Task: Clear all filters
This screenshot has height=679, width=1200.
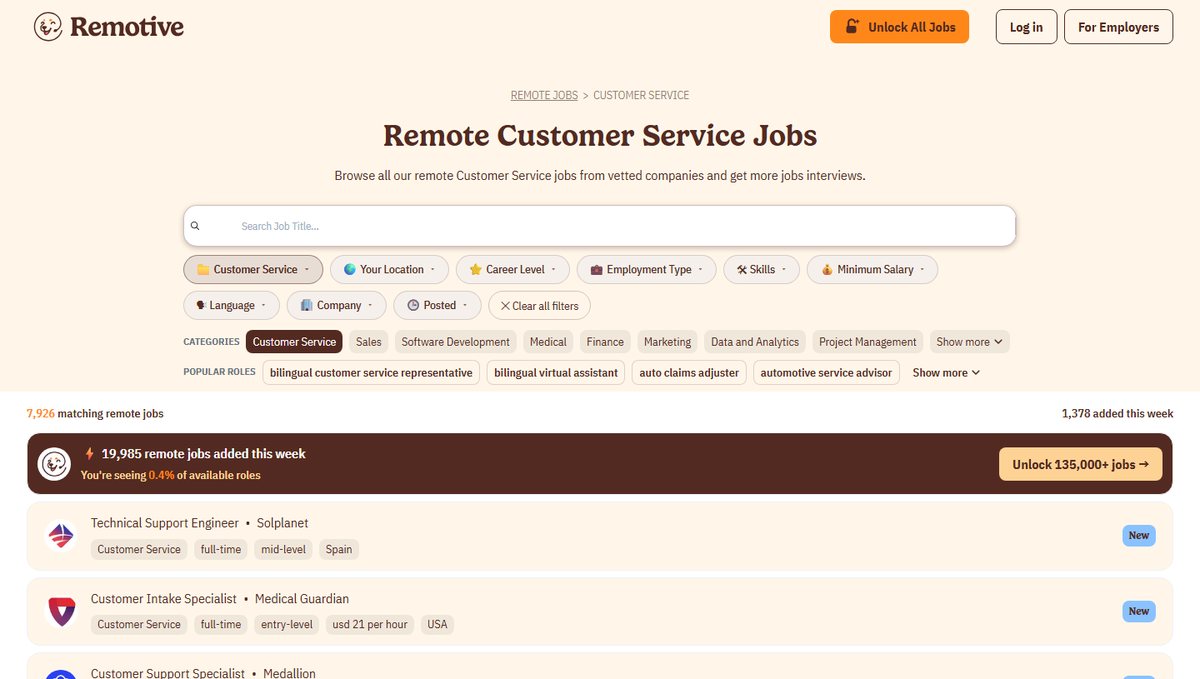Action: pos(539,306)
